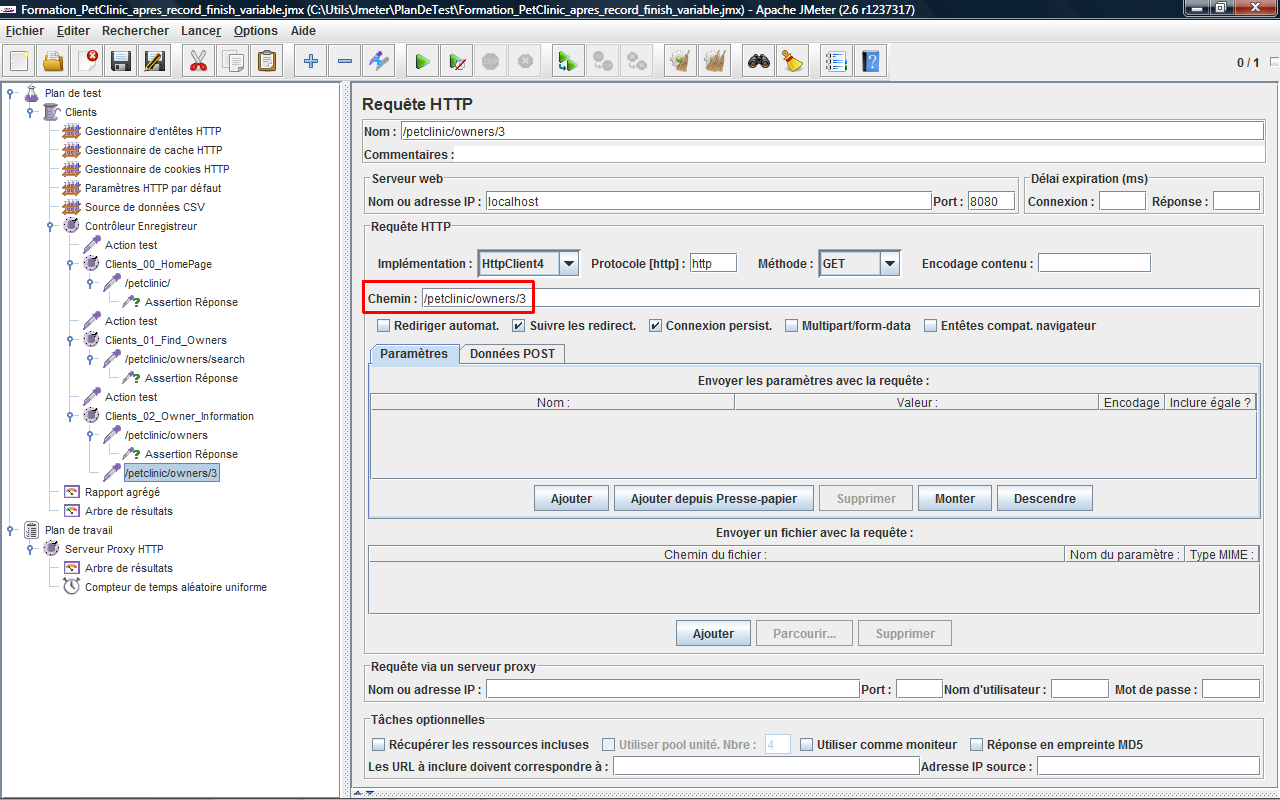Click the Open folder toolbar icon
Screen dimensions: 1280x800
53,61
